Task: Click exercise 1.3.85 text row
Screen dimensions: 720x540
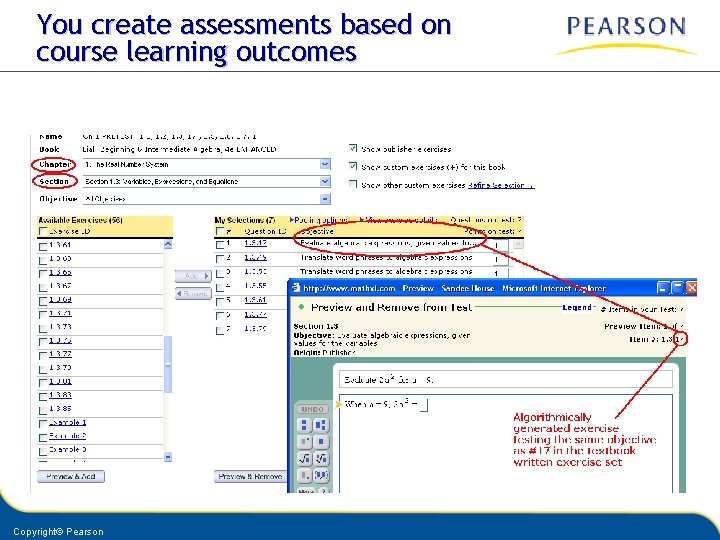Action: pos(60,408)
